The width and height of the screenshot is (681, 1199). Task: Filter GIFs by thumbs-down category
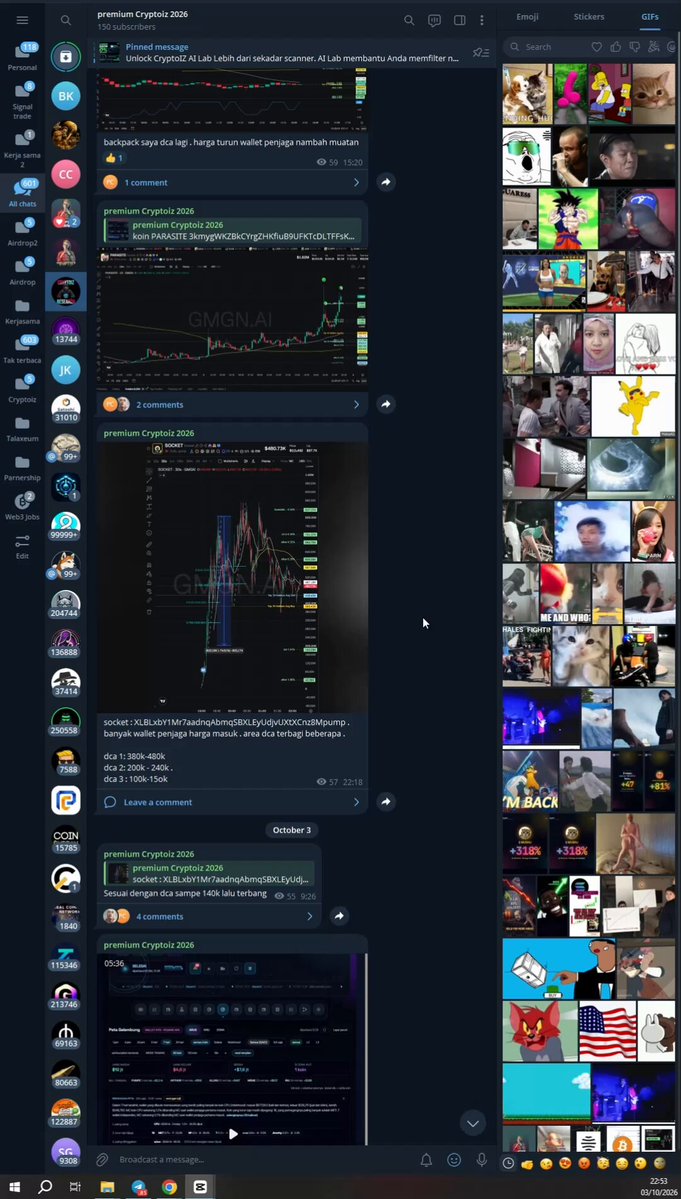click(634, 47)
